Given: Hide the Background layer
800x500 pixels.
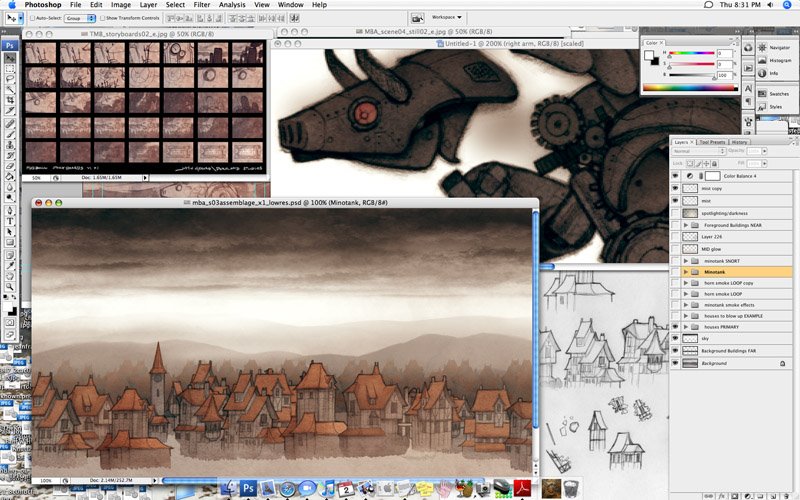Looking at the screenshot, I should coord(675,363).
